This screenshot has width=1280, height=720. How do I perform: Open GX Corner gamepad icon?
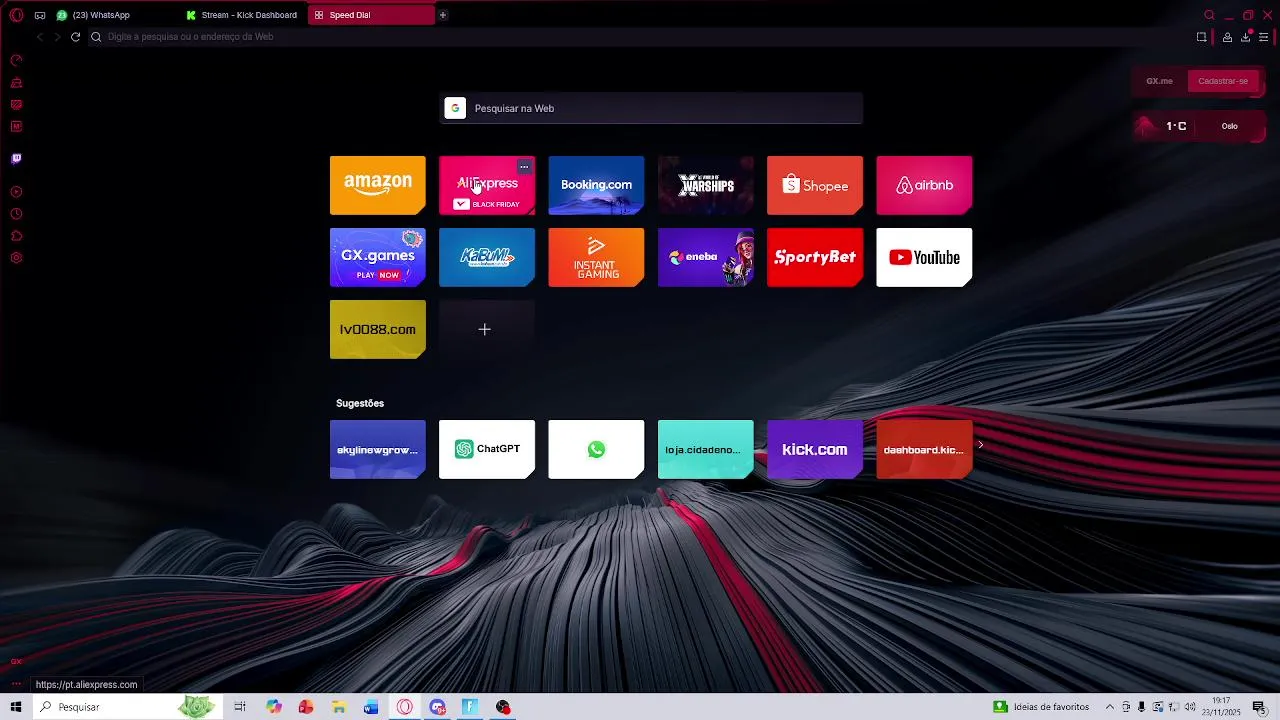tap(40, 15)
